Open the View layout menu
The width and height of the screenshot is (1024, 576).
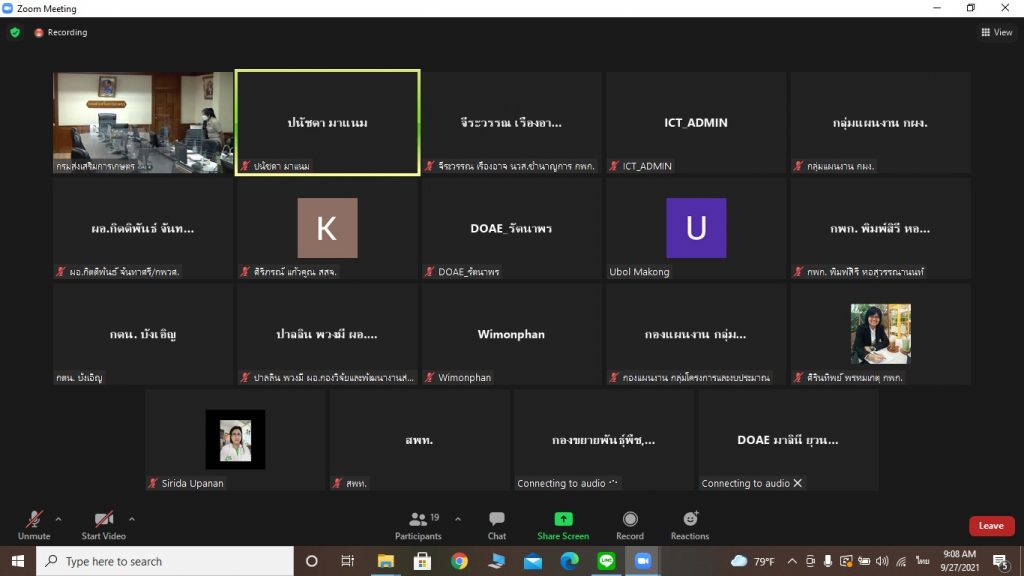pyautogui.click(x=996, y=32)
